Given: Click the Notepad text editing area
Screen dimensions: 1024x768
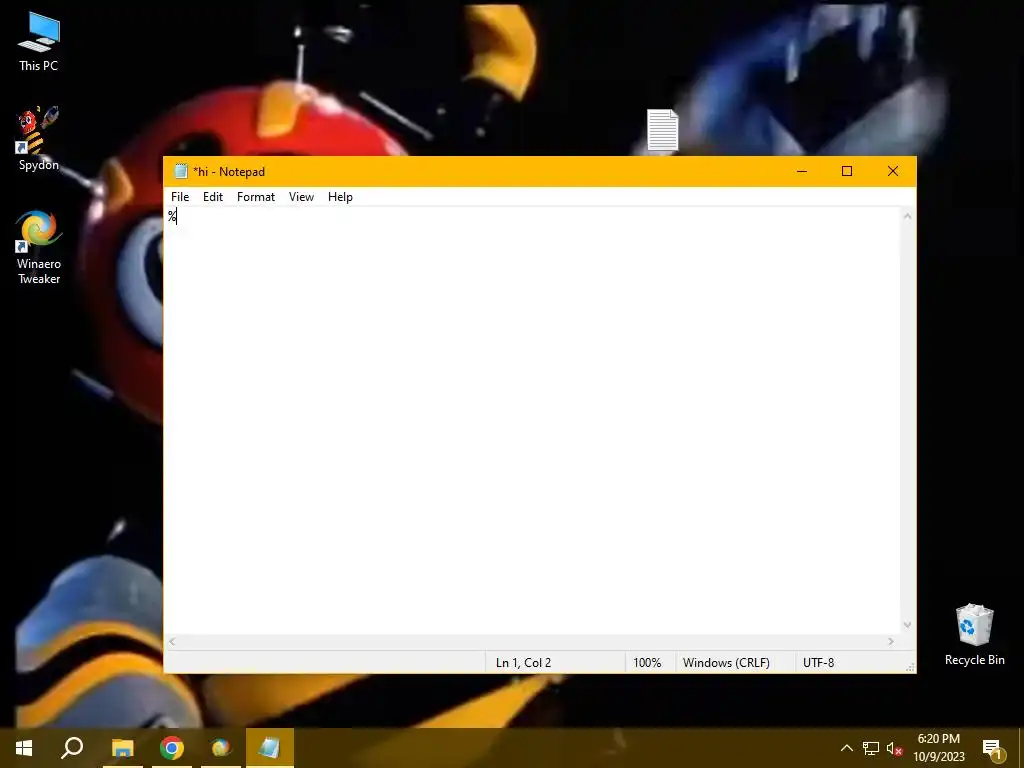Looking at the screenshot, I should pyautogui.click(x=532, y=421).
